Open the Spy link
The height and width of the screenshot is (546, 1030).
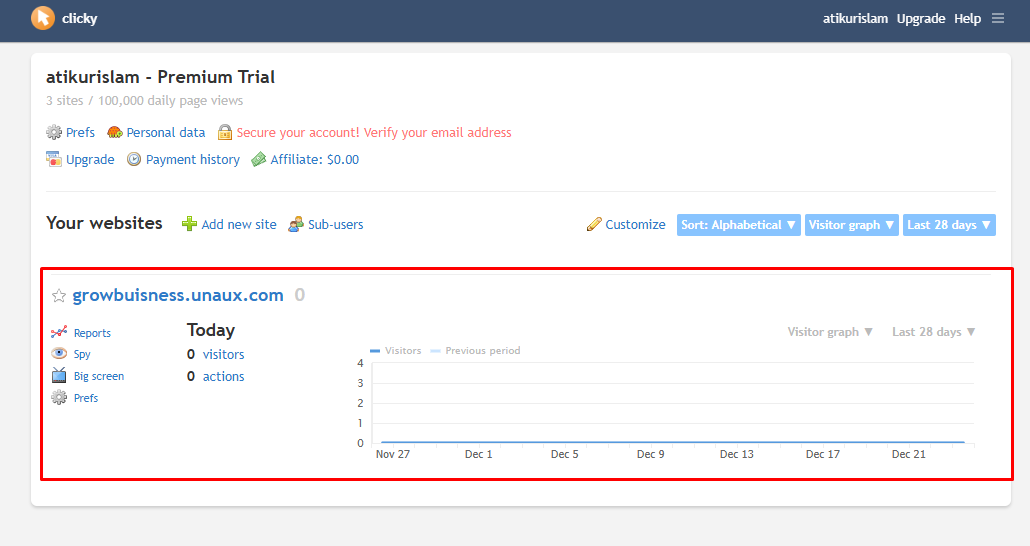click(82, 353)
